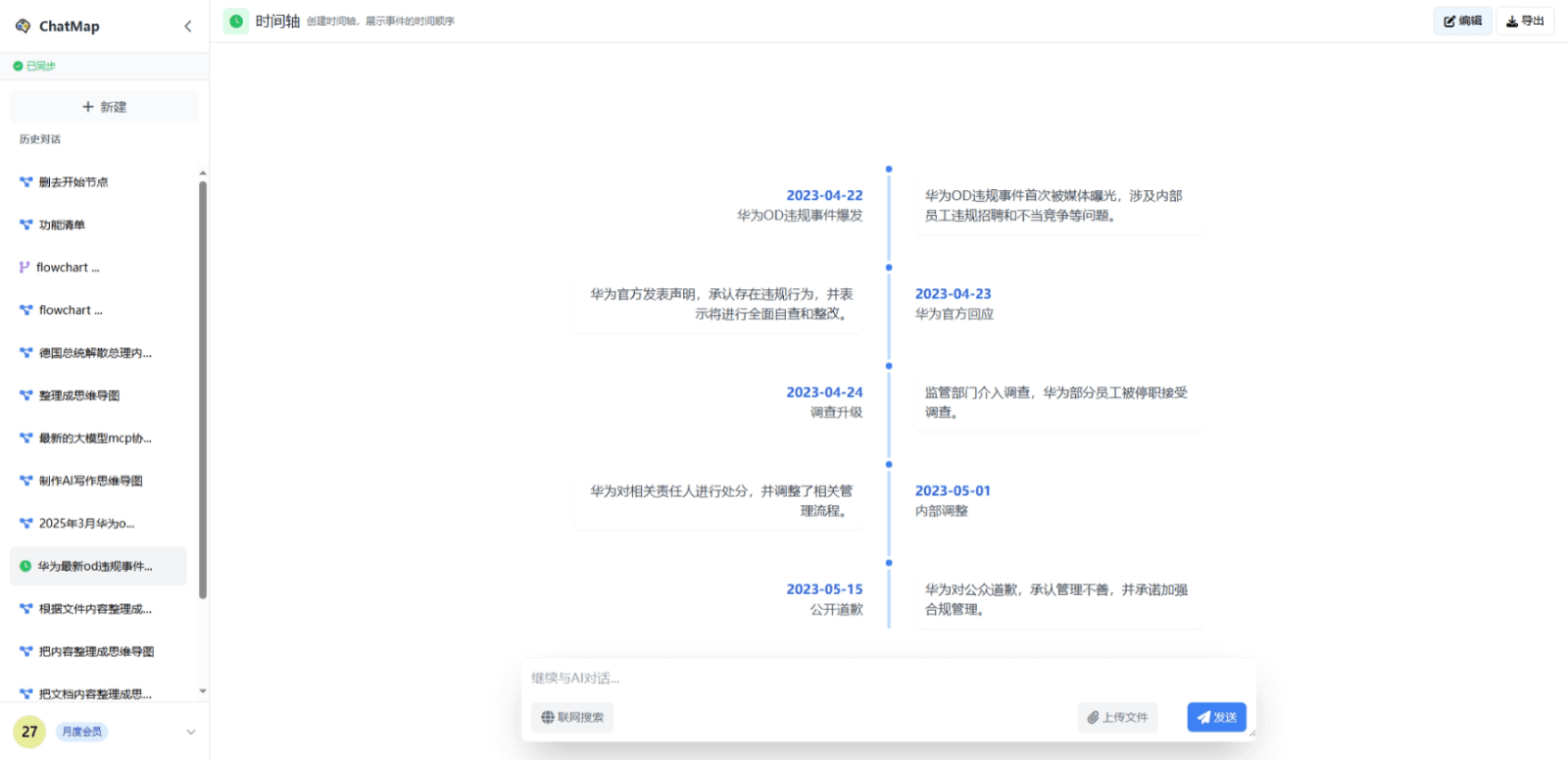Open the second flowchart conversation with blue icon
The height and width of the screenshot is (760, 1568).
(98, 310)
